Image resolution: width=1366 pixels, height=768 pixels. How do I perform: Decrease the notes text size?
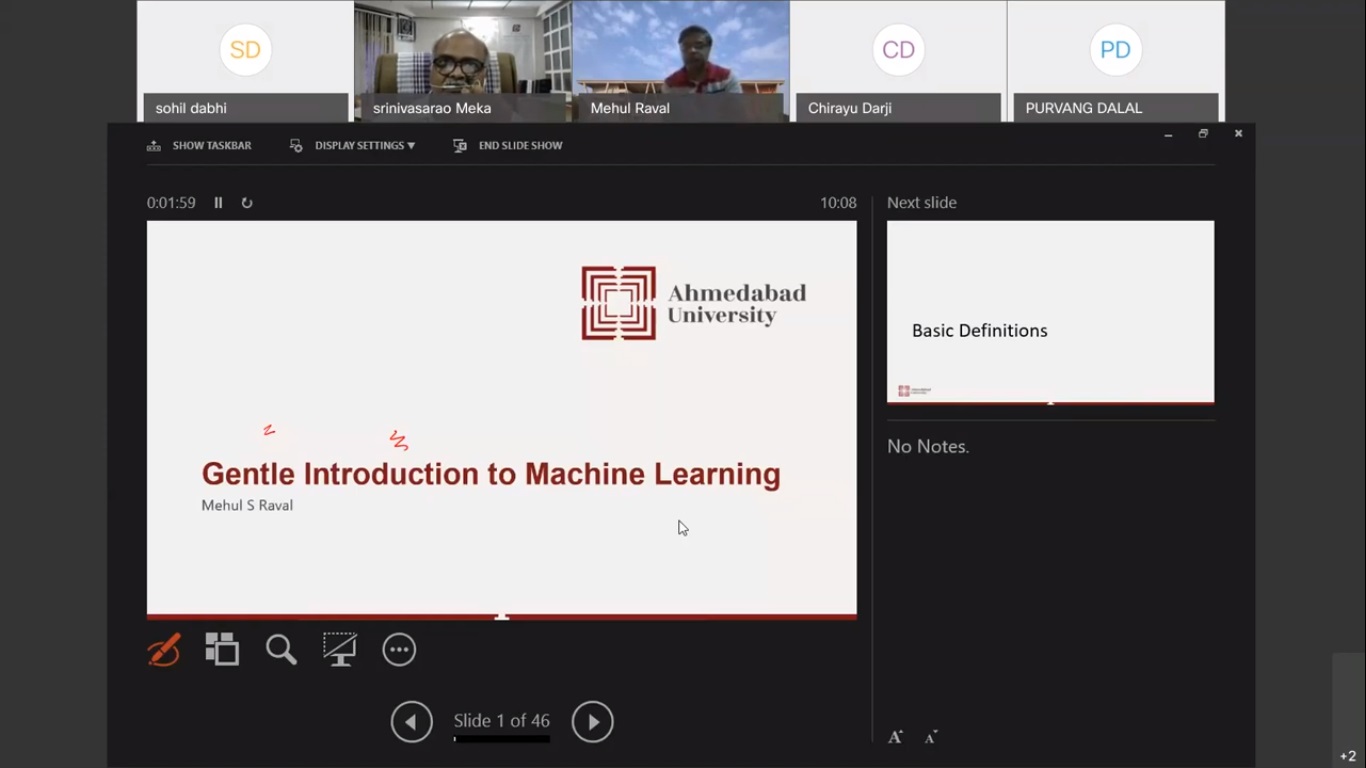931,737
